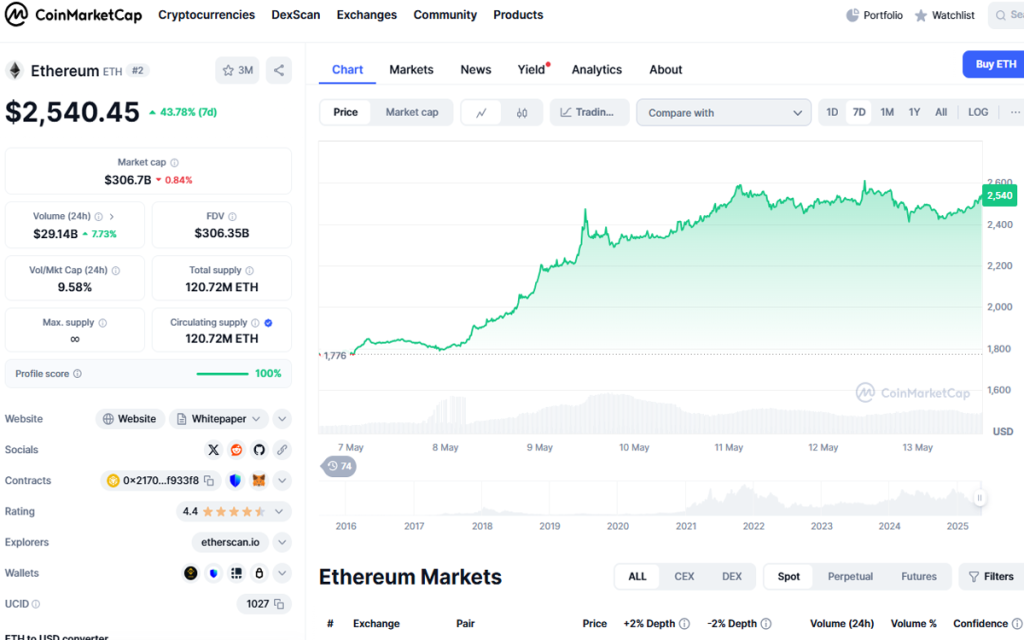
Task: Expand Website row chevron
Action: click(282, 419)
